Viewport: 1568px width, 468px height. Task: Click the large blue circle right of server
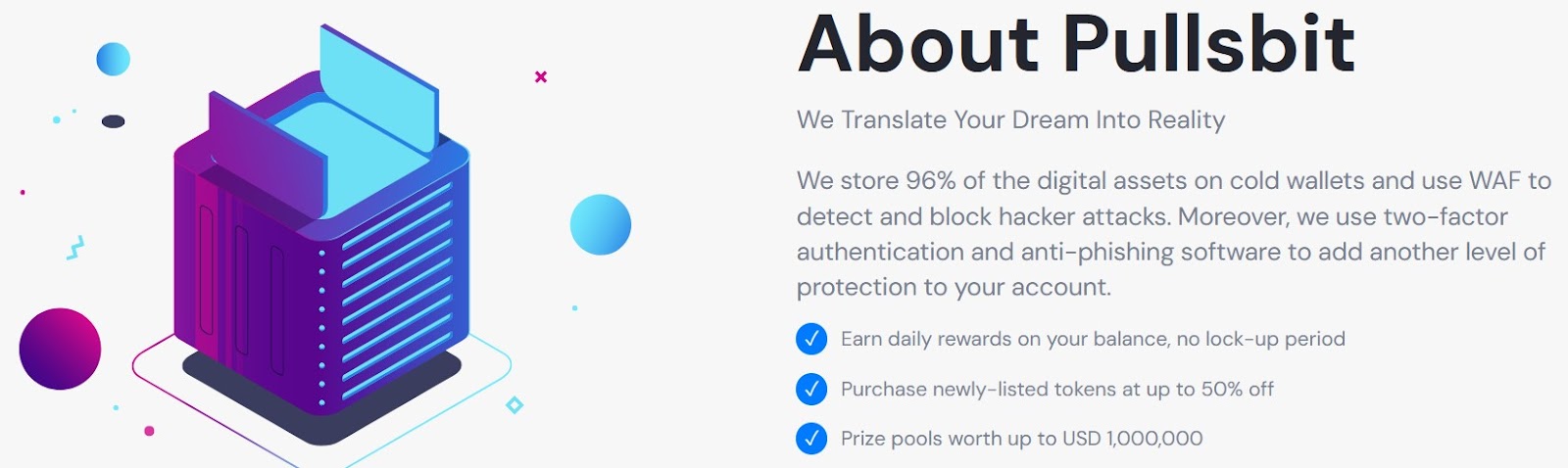[601, 224]
